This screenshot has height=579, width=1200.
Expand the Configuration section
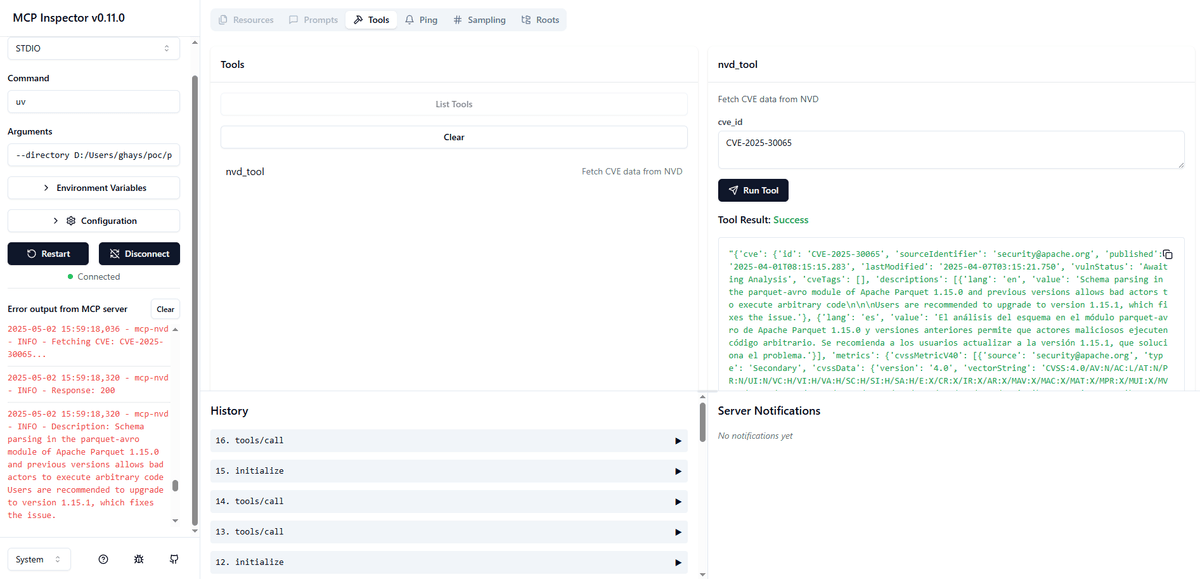94,221
